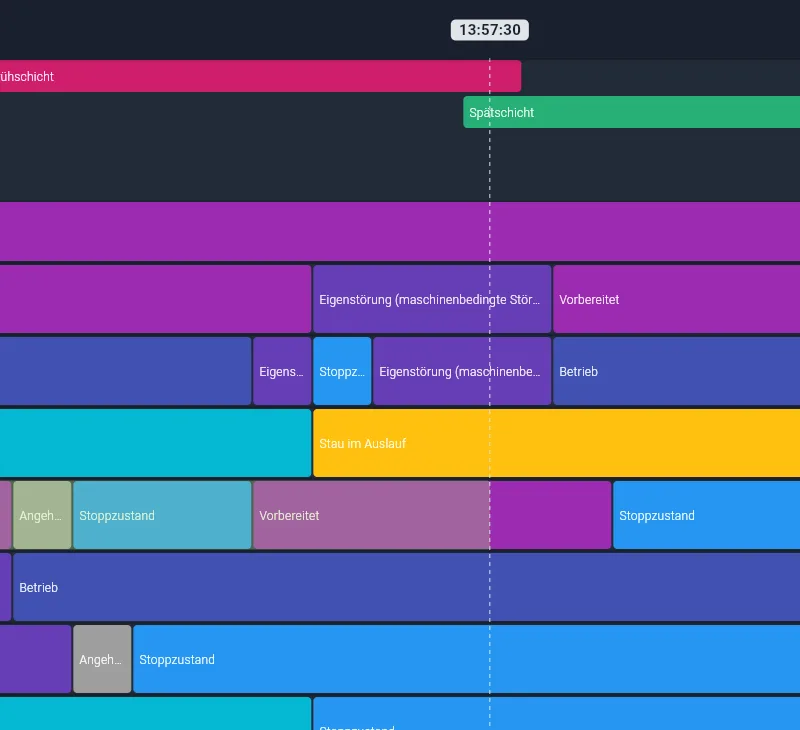Click the 13:57:30 time cursor label
The image size is (800, 730).
click(489, 30)
